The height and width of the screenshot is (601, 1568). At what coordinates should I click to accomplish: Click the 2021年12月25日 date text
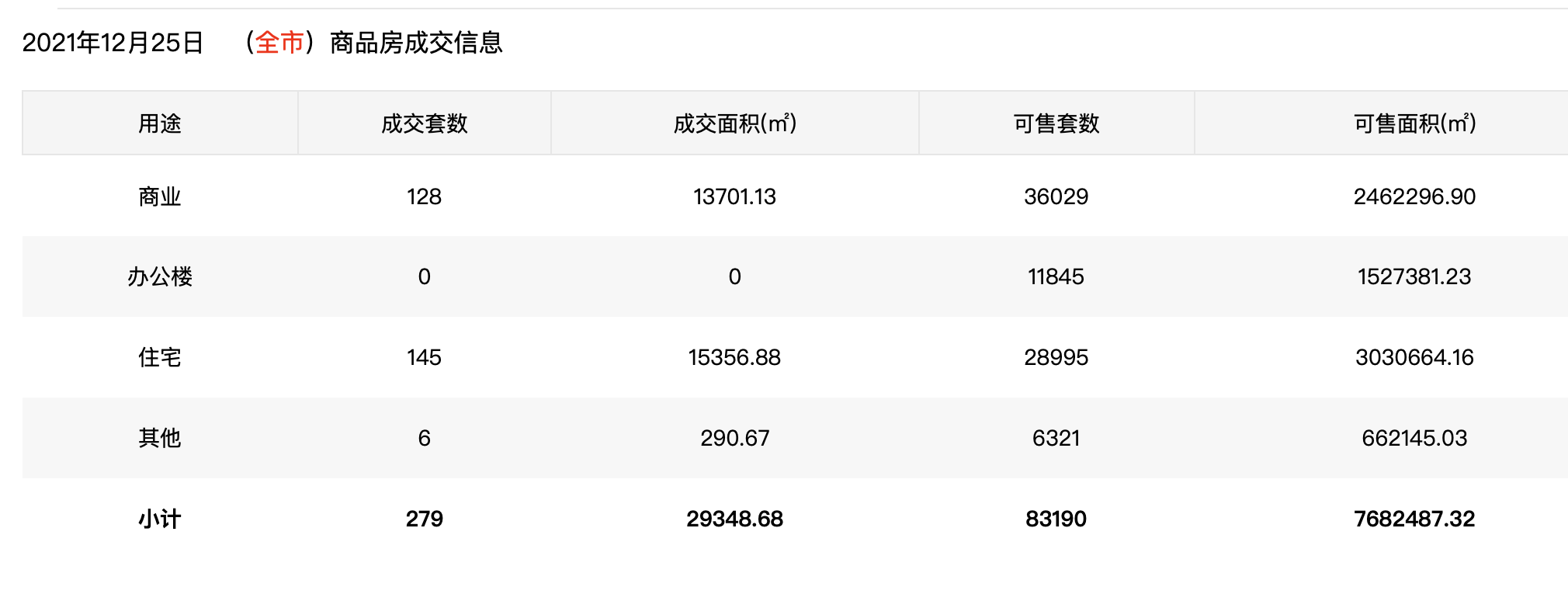pos(113,43)
